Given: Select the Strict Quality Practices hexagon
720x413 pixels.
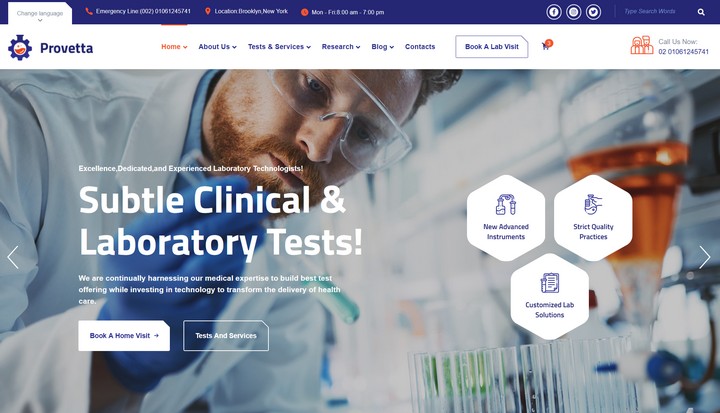Looking at the screenshot, I should click(593, 218).
